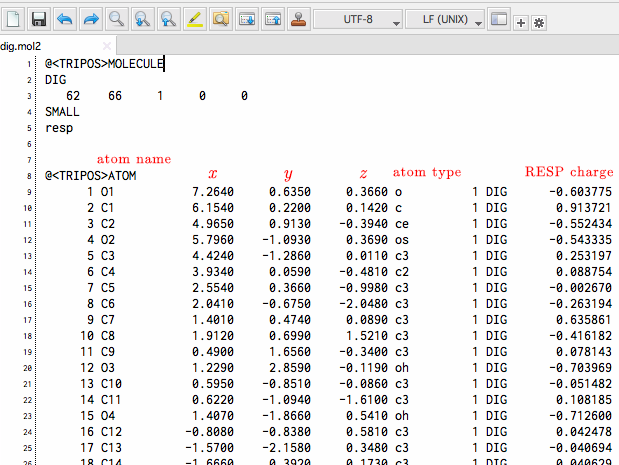Click the stamp icon in toolbar

[298, 19]
